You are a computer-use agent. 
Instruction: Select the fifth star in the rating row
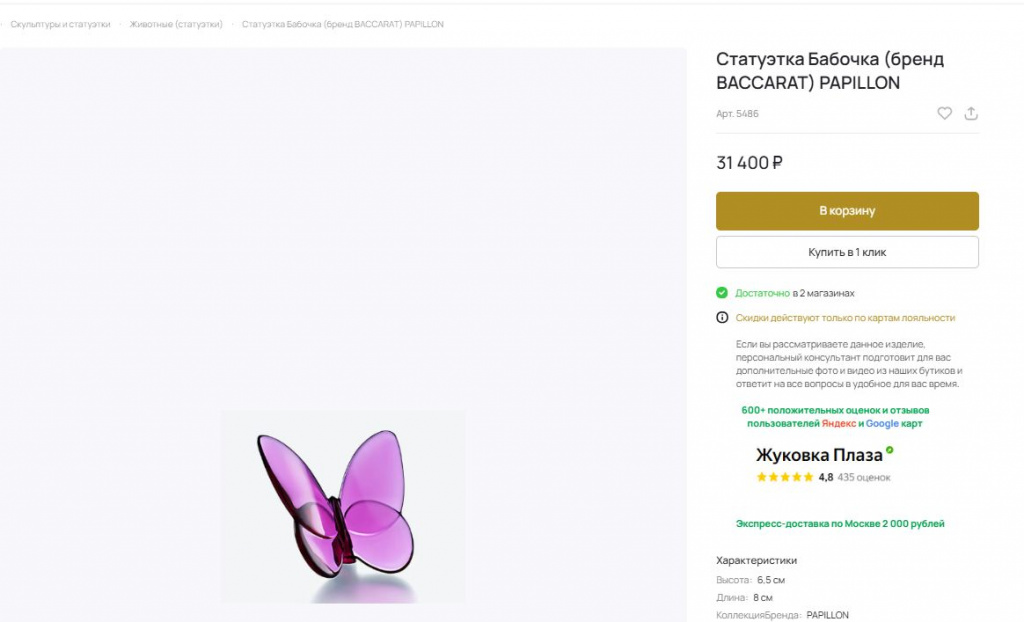[x=806, y=477]
